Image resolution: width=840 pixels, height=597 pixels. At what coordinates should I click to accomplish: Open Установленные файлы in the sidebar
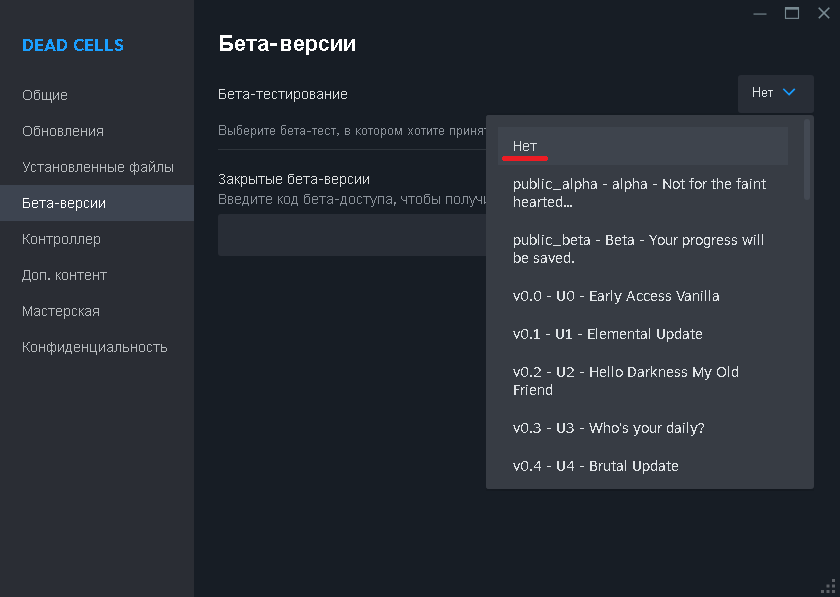[x=96, y=167]
